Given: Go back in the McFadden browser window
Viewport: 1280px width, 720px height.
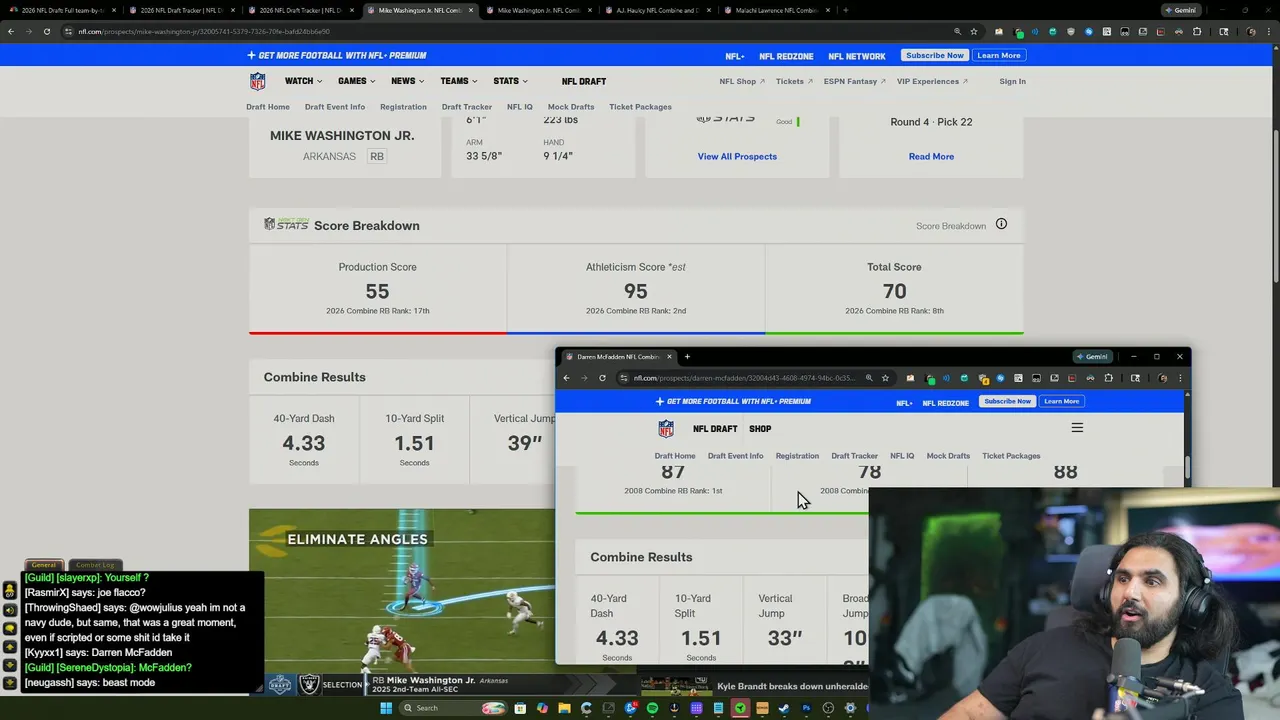Looking at the screenshot, I should click(x=566, y=378).
